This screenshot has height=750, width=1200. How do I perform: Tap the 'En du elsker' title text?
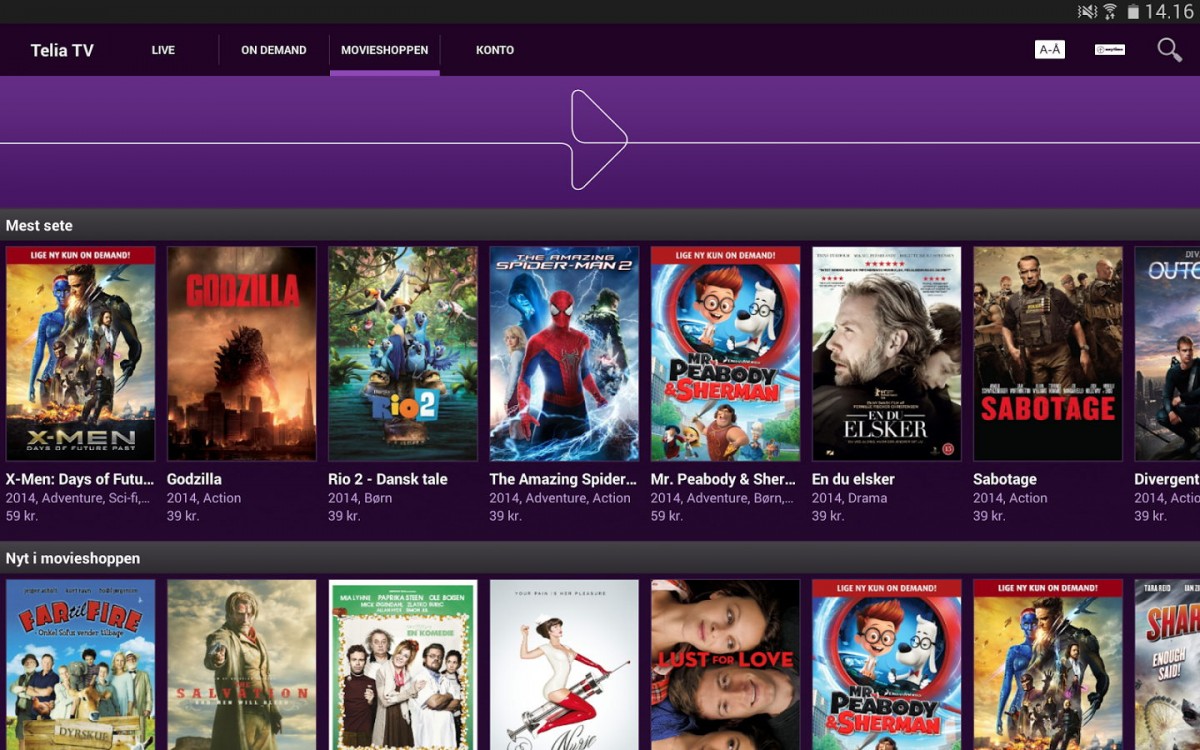[x=853, y=479]
